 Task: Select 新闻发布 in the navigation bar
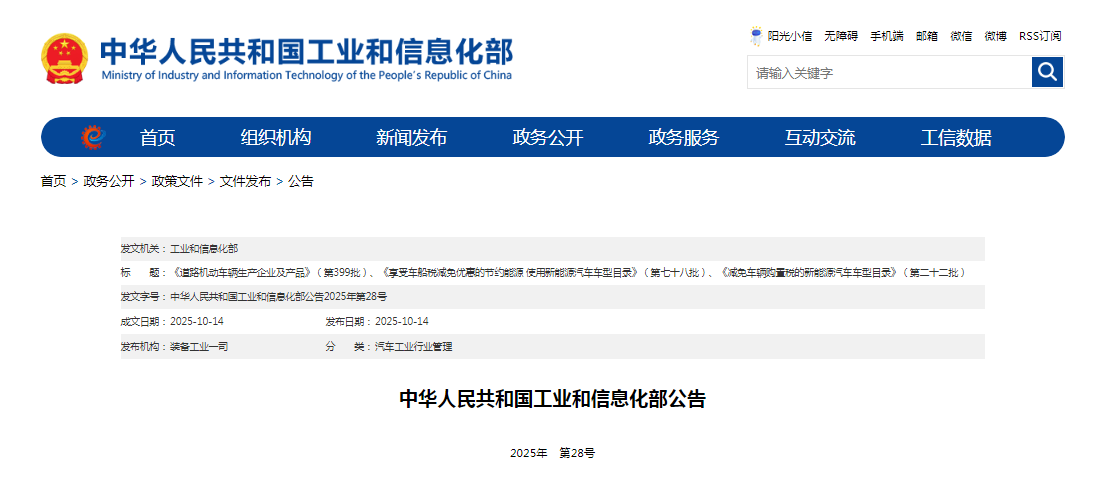(x=411, y=138)
